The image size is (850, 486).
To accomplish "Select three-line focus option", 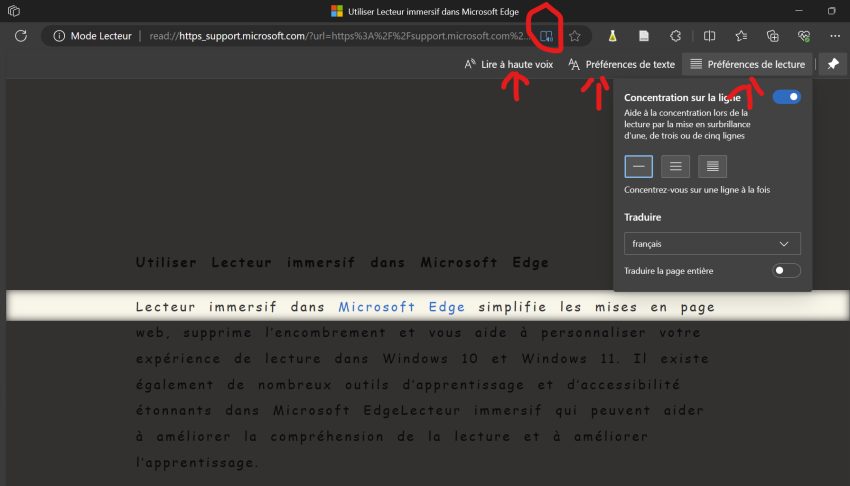I will tap(676, 167).
